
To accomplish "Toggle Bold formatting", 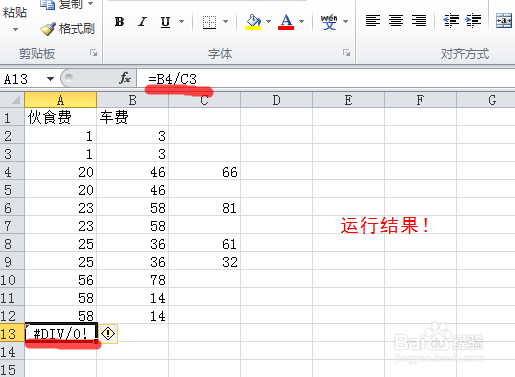I will (119, 22).
